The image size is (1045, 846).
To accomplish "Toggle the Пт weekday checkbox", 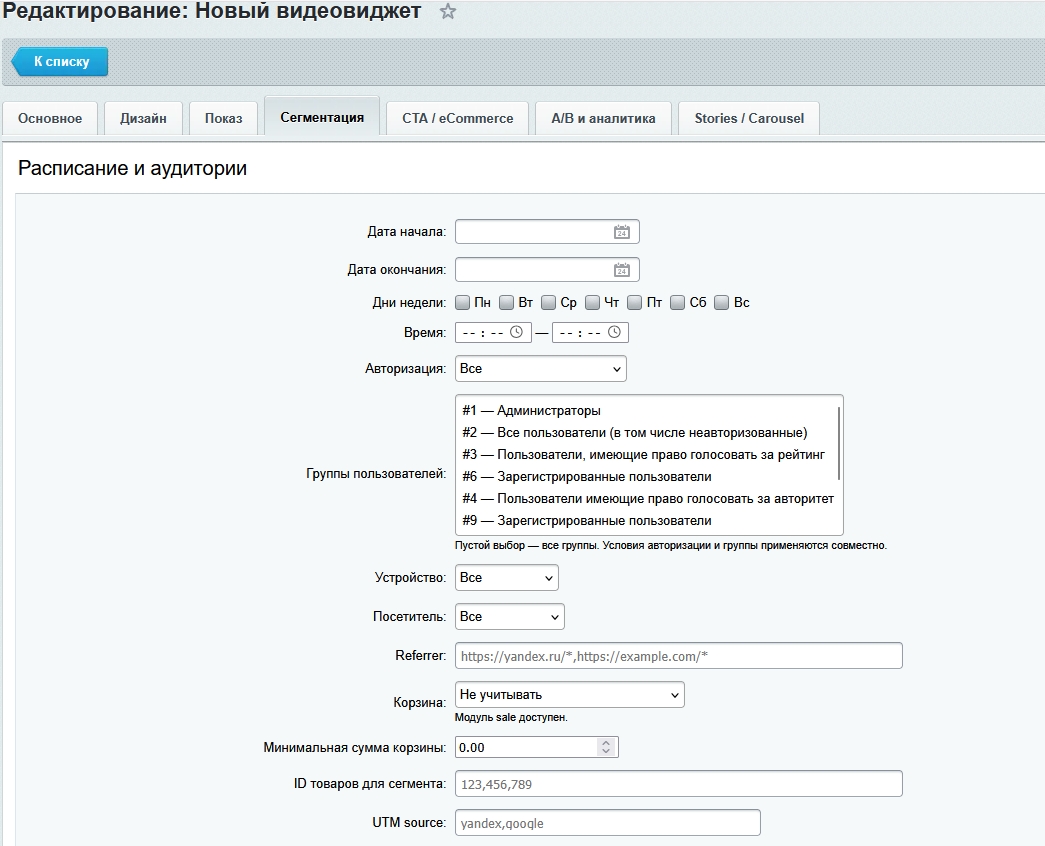I will 634,303.
